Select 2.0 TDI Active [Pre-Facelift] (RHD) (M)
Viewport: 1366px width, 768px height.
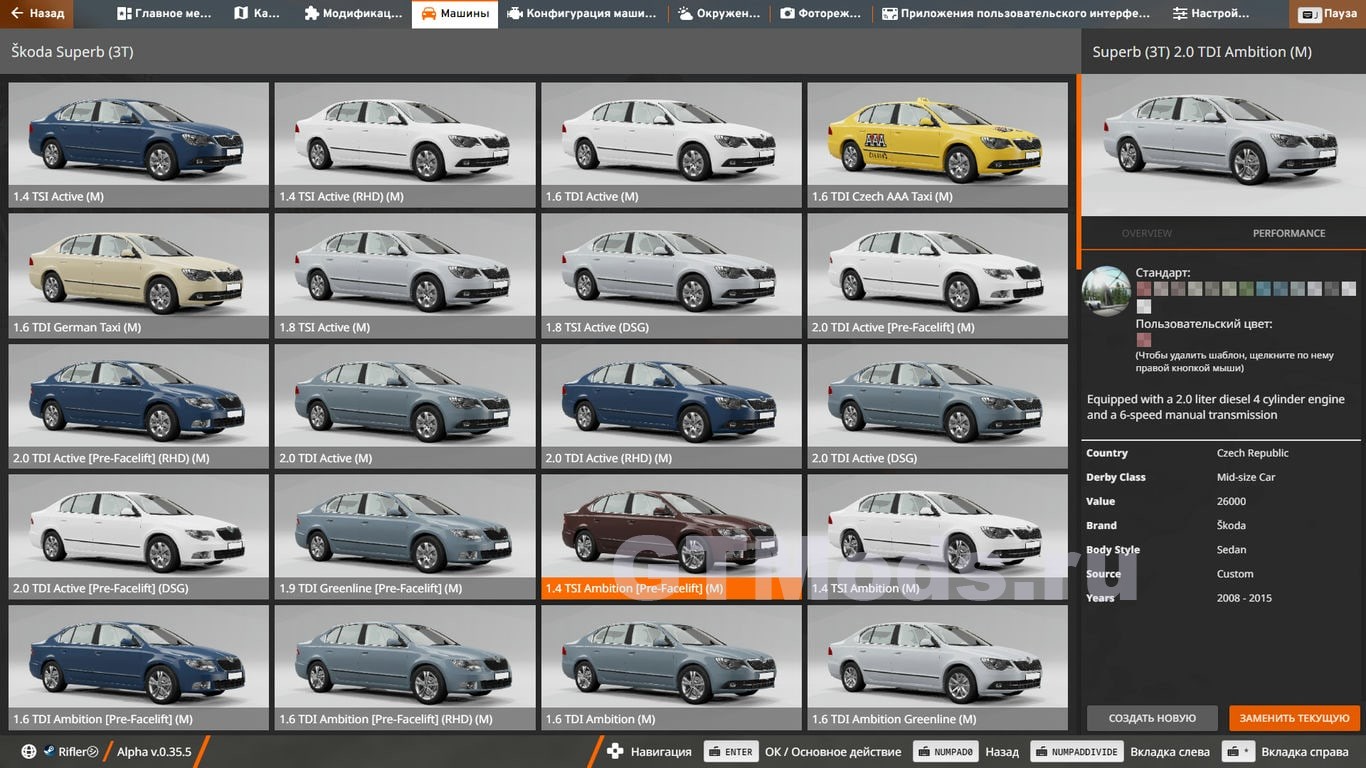[x=139, y=406]
